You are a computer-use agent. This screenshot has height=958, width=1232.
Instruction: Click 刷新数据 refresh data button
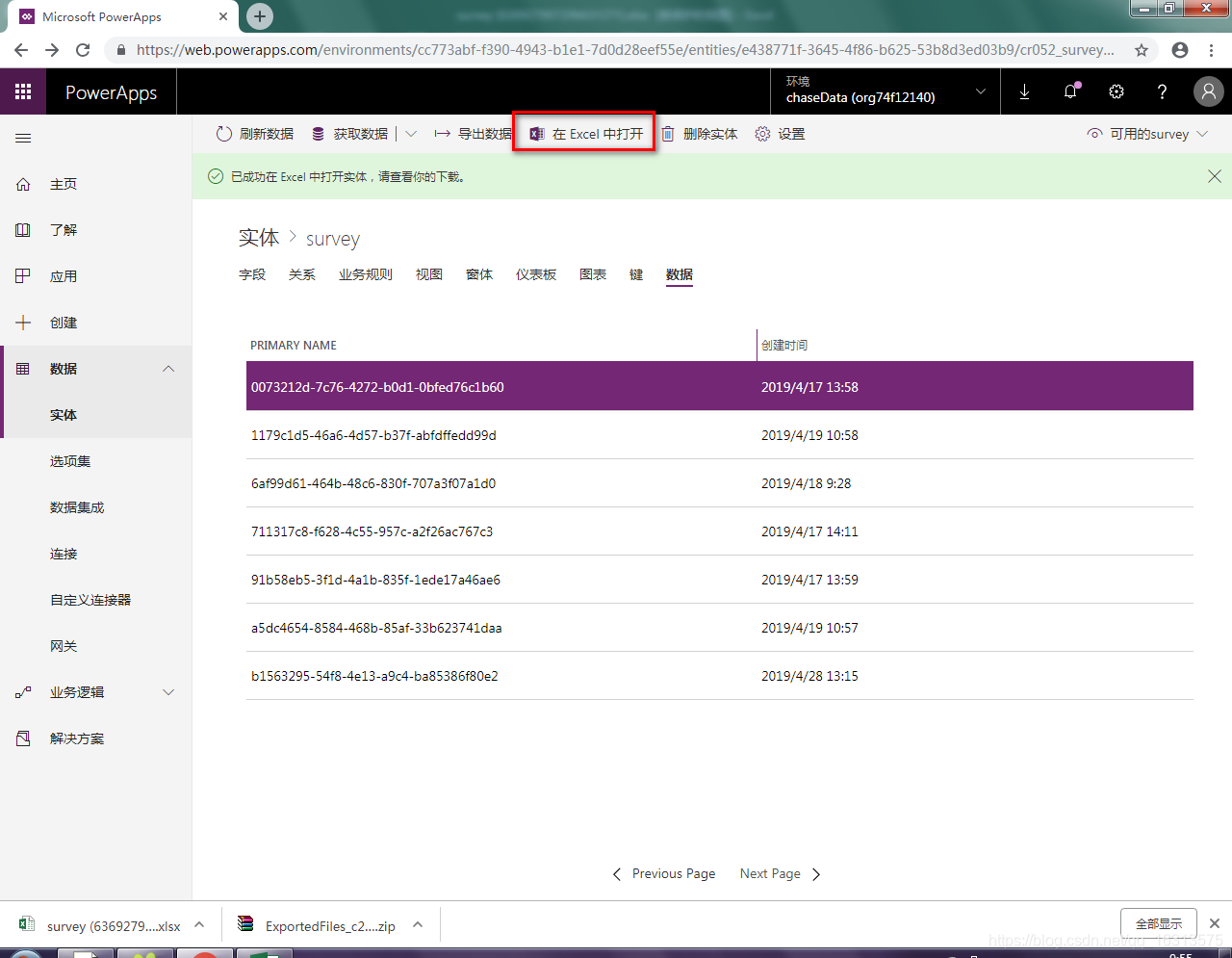[254, 134]
